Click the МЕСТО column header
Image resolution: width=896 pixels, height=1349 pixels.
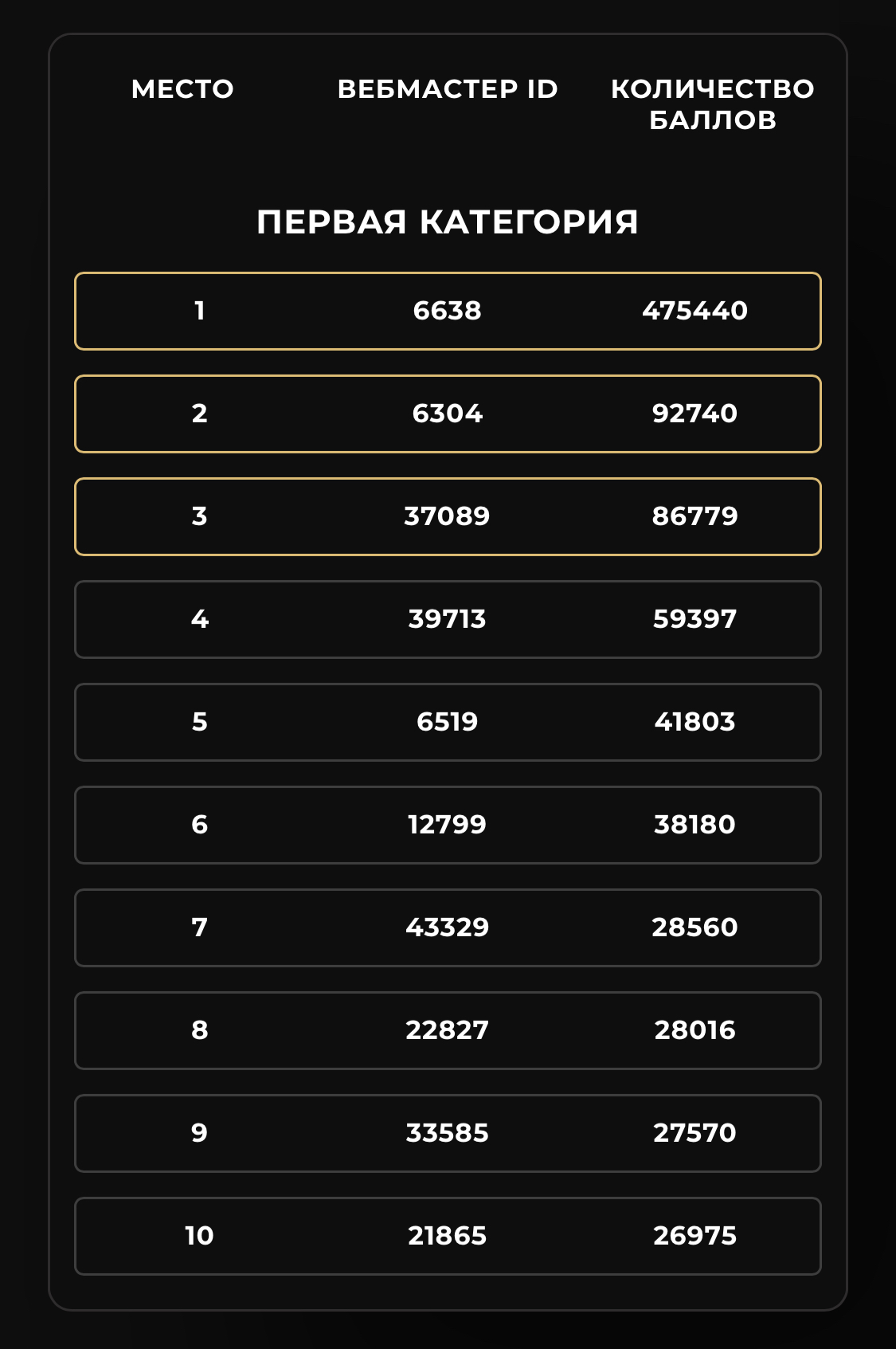pyautogui.click(x=182, y=89)
